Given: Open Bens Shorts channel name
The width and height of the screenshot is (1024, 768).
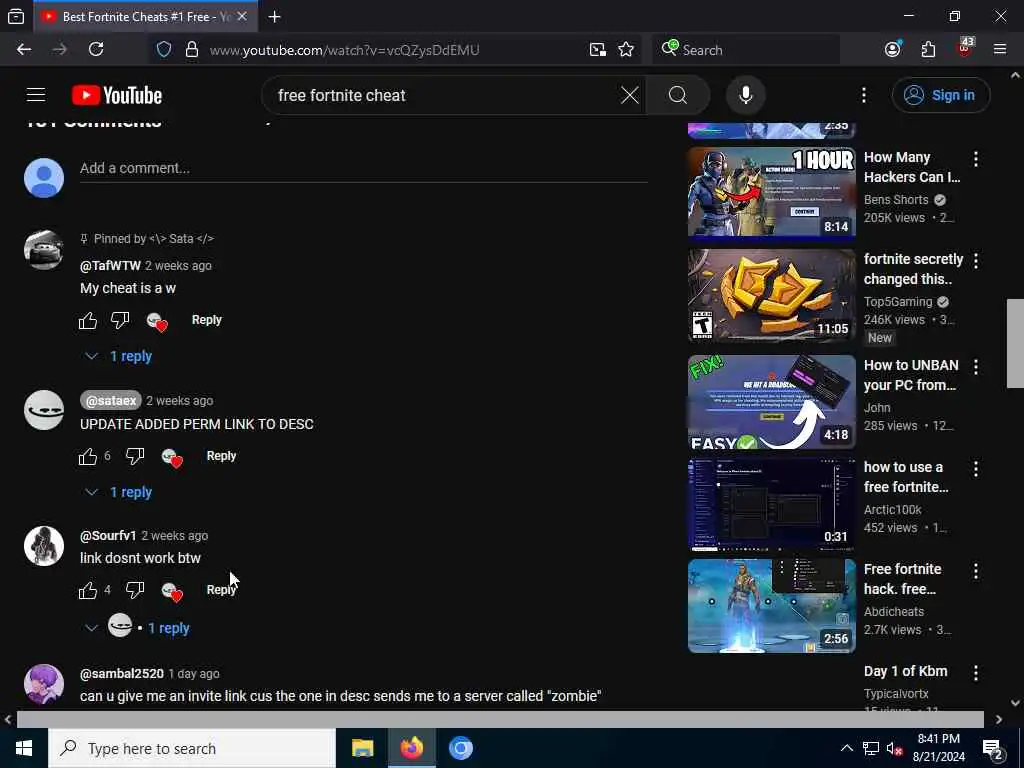Looking at the screenshot, I should pyautogui.click(x=896, y=200).
